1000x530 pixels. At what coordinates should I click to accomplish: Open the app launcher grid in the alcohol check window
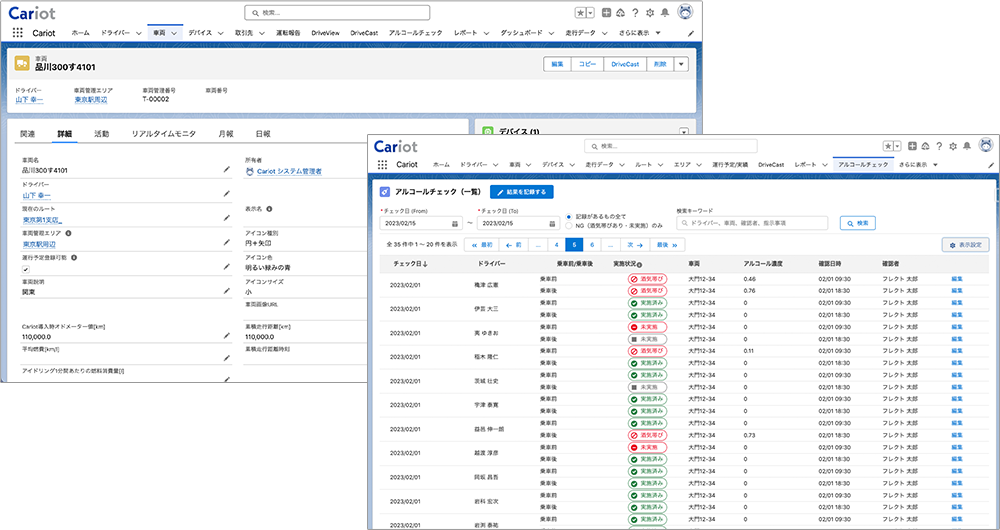tap(383, 165)
